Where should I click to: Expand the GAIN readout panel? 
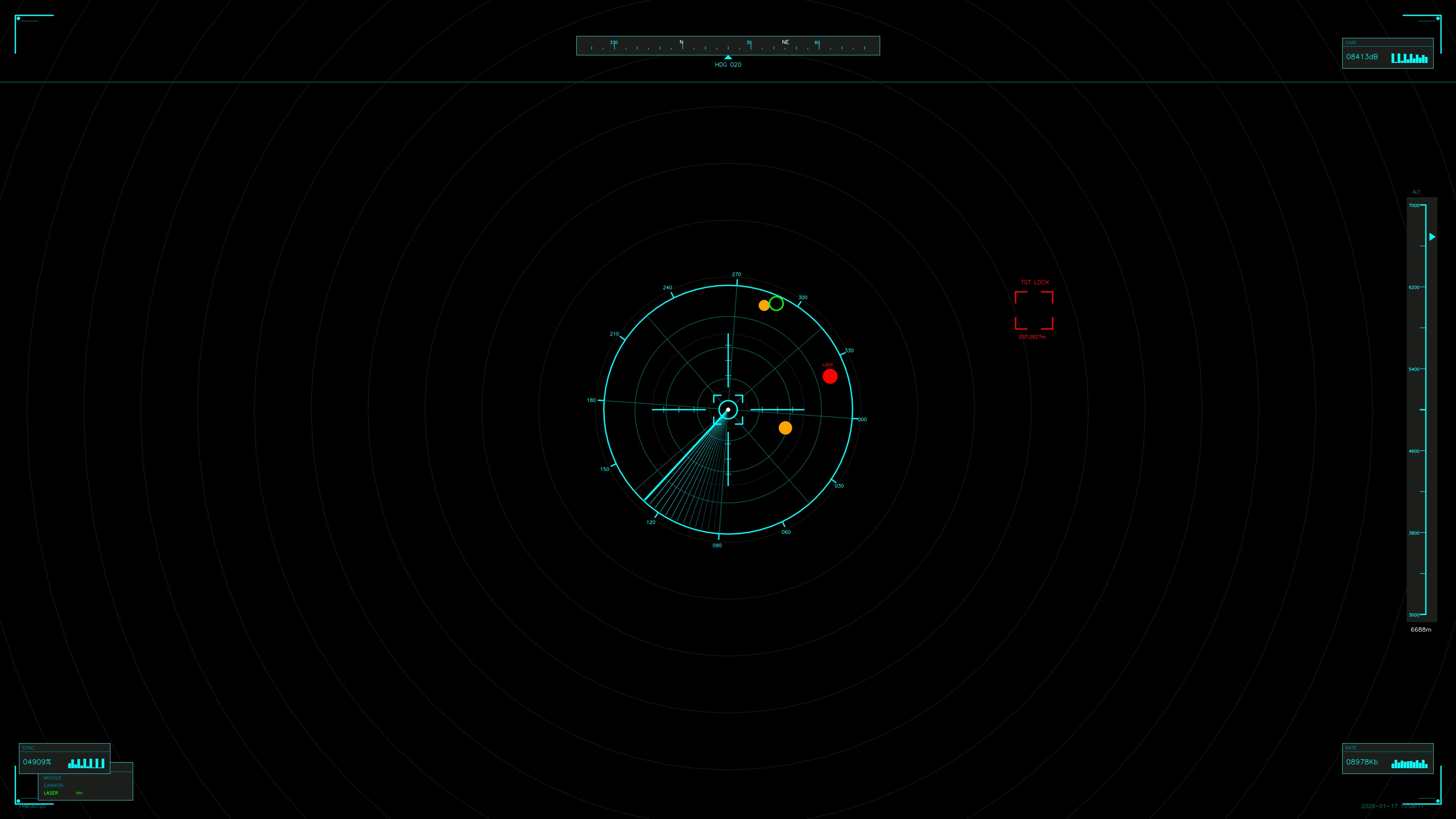click(1388, 54)
